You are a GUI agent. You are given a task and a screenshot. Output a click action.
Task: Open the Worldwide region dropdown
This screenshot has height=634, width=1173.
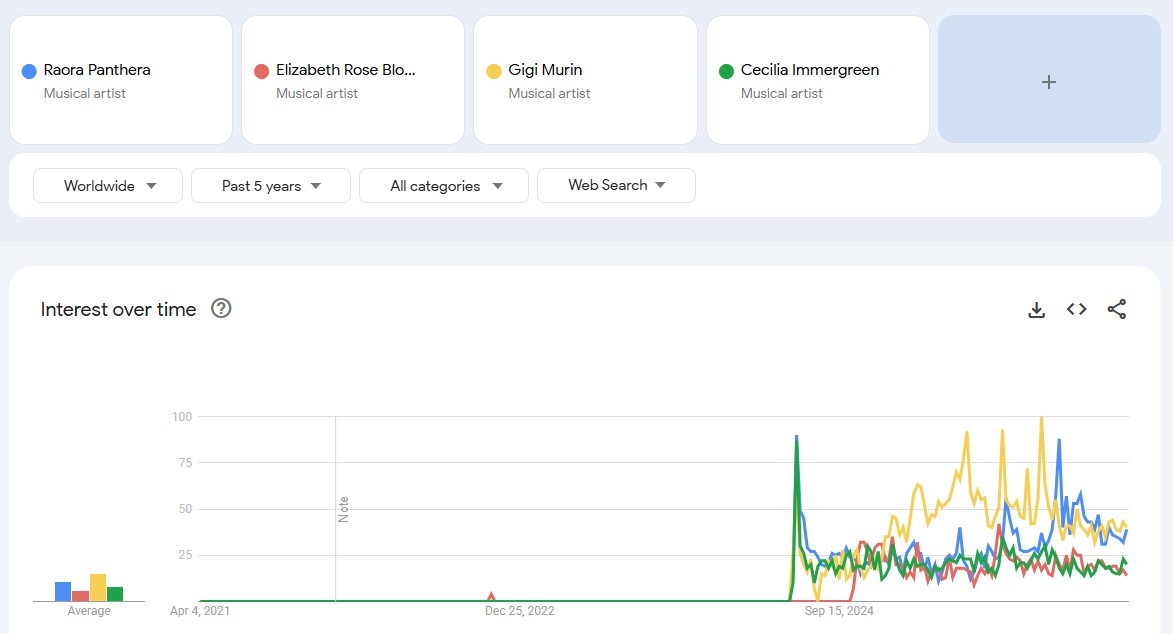pos(108,186)
